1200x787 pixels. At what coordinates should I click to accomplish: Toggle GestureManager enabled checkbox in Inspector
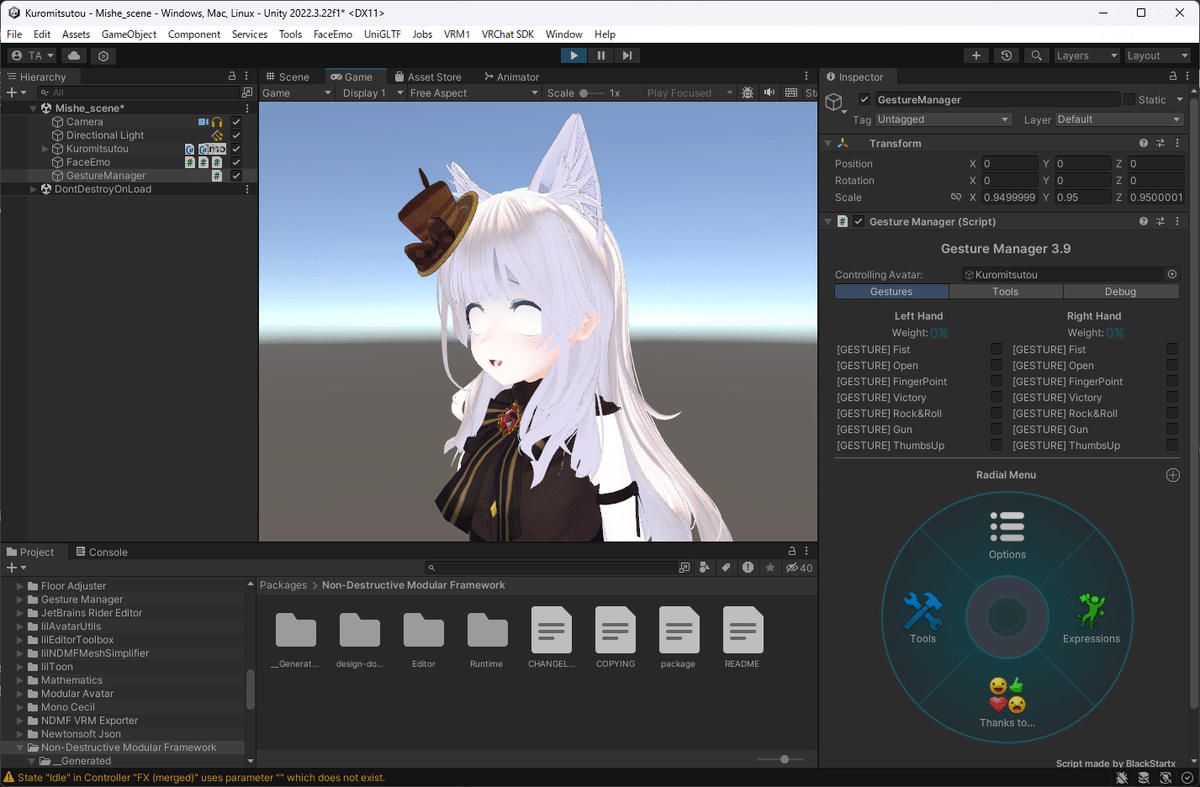[864, 100]
